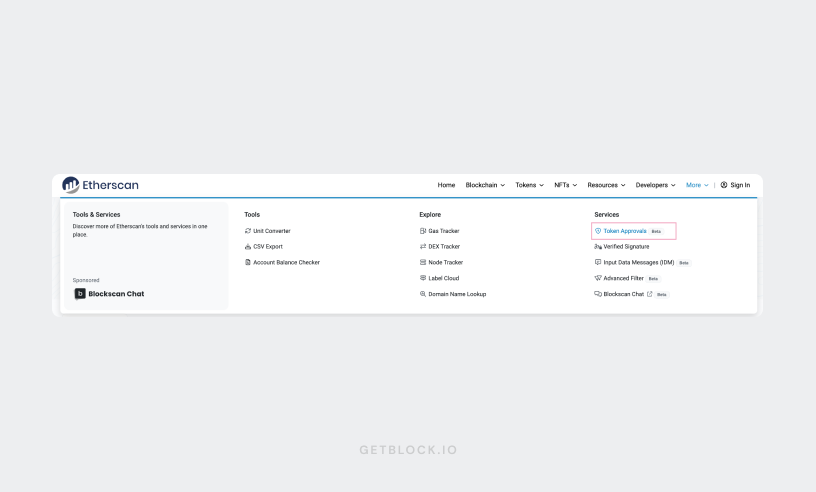Open the DEX Tracker page

click(444, 246)
